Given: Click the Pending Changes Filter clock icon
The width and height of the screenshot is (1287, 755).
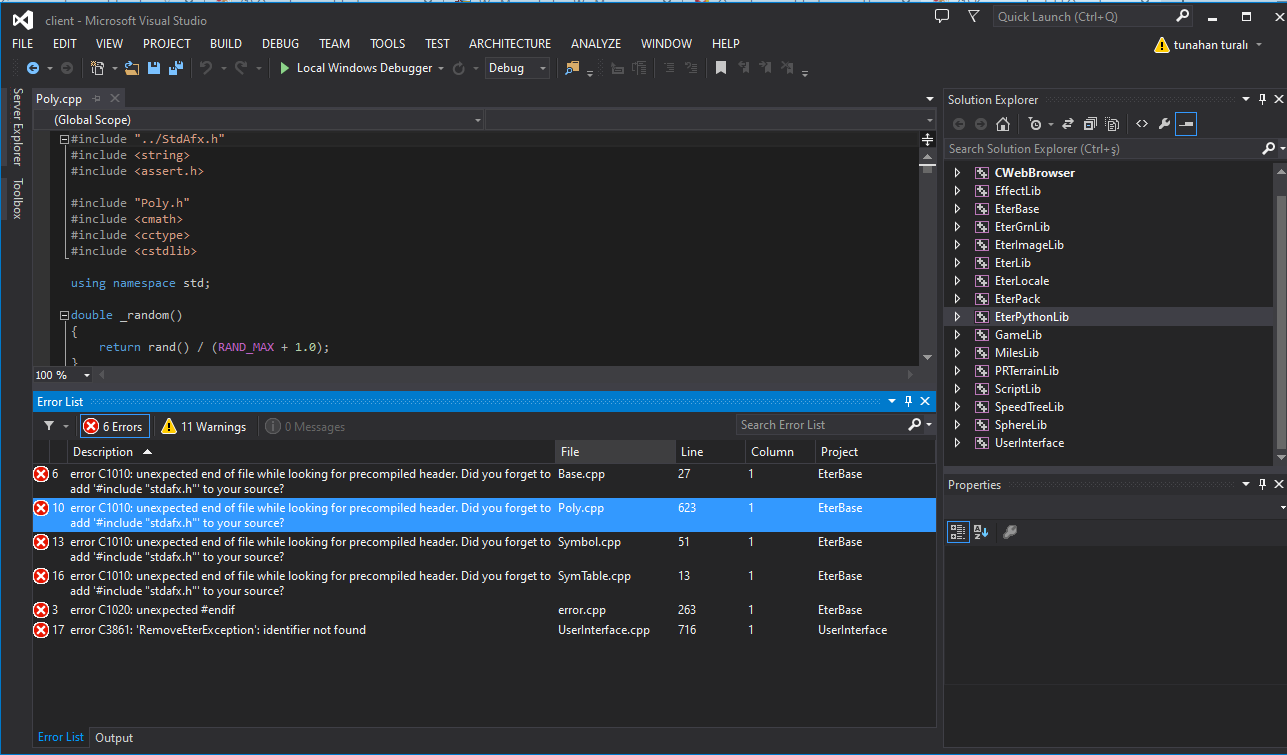Looking at the screenshot, I should tap(1035, 124).
